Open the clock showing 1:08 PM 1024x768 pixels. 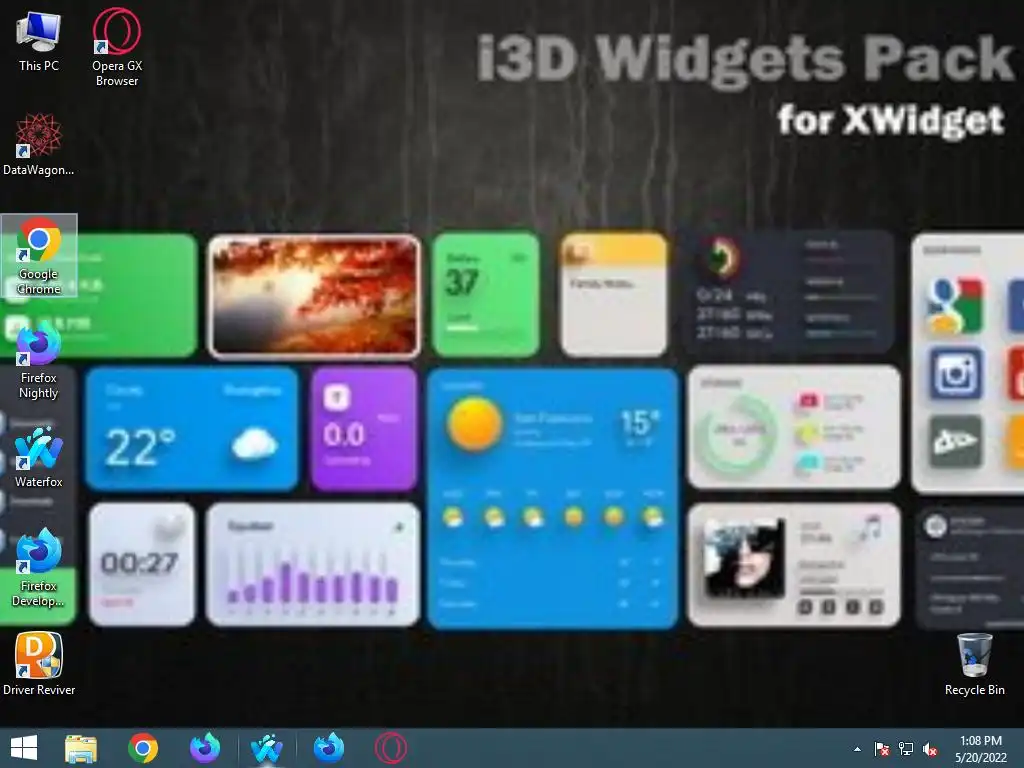[x=980, y=749]
